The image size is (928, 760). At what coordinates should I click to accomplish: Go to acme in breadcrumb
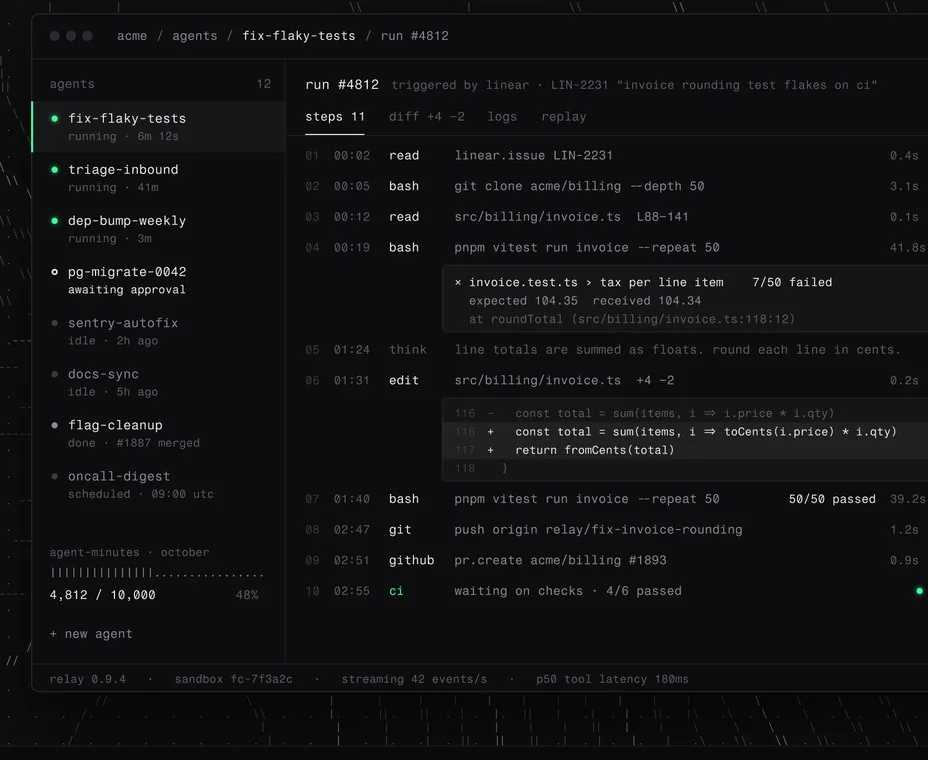[x=132, y=36]
